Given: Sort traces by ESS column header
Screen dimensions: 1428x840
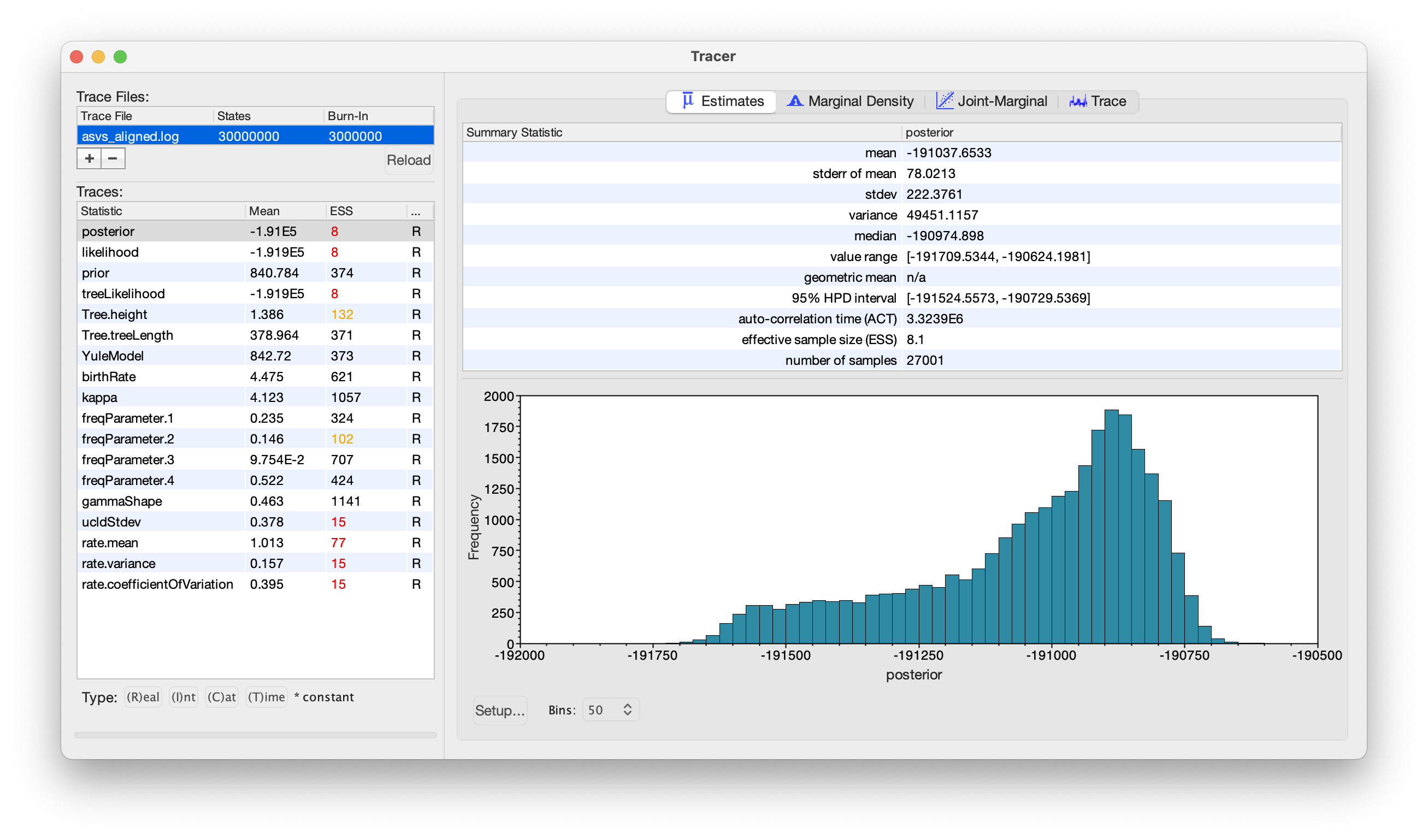Looking at the screenshot, I should [x=366, y=211].
